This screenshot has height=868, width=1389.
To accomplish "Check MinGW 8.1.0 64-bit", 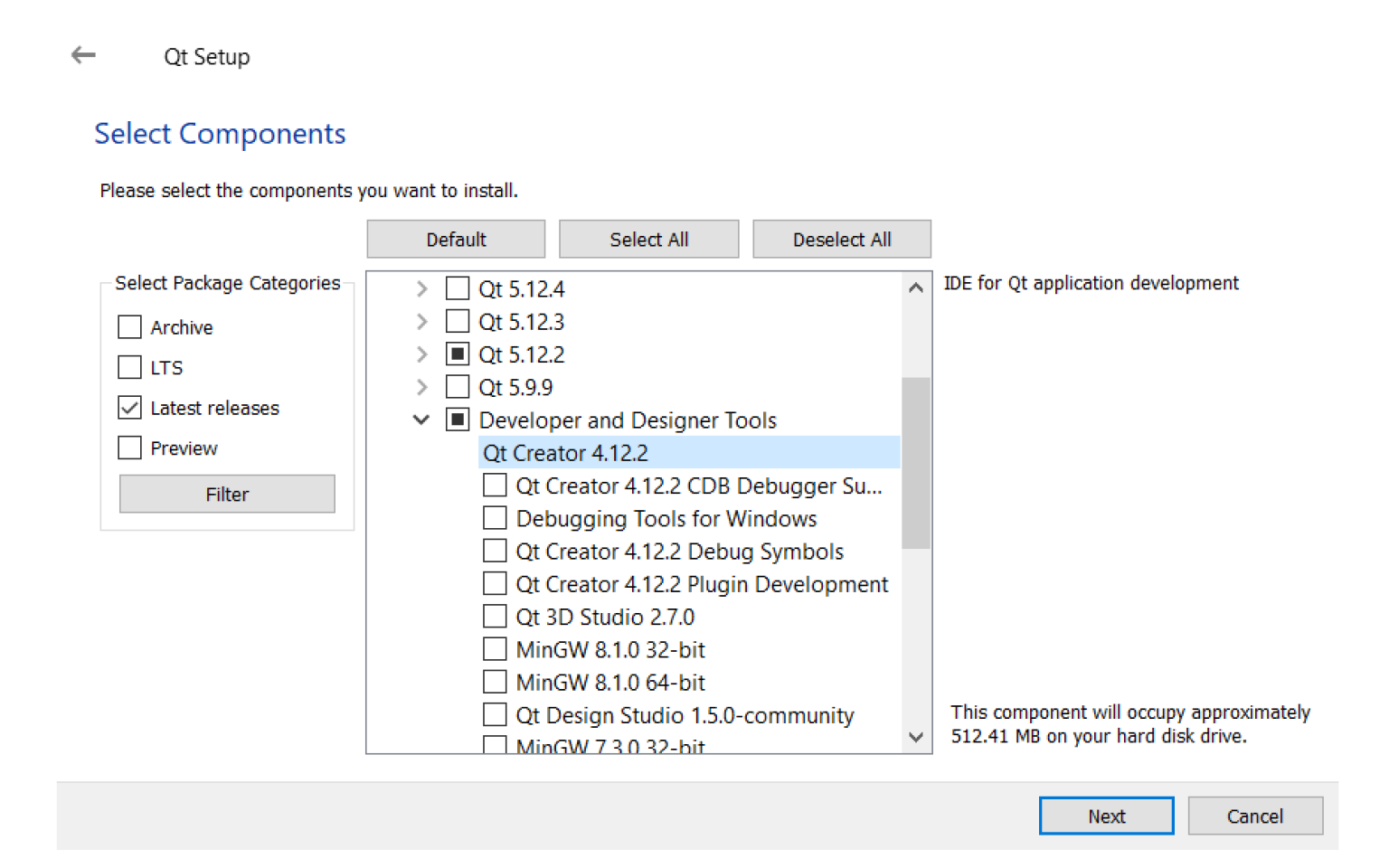I will [x=495, y=682].
